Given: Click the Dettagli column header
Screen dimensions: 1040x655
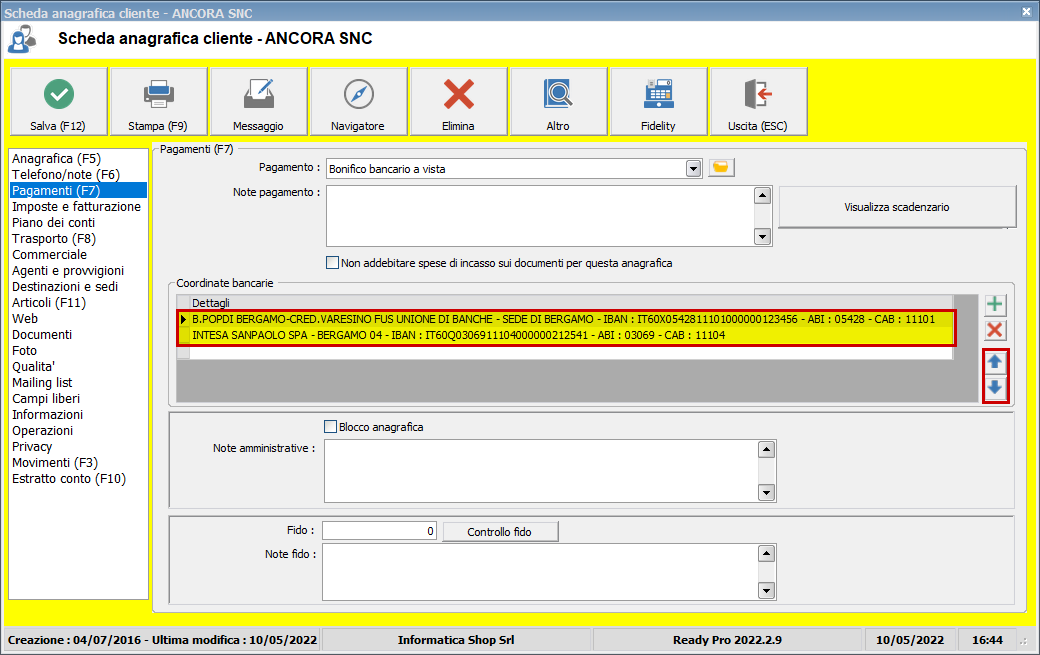Looking at the screenshot, I should [571, 303].
